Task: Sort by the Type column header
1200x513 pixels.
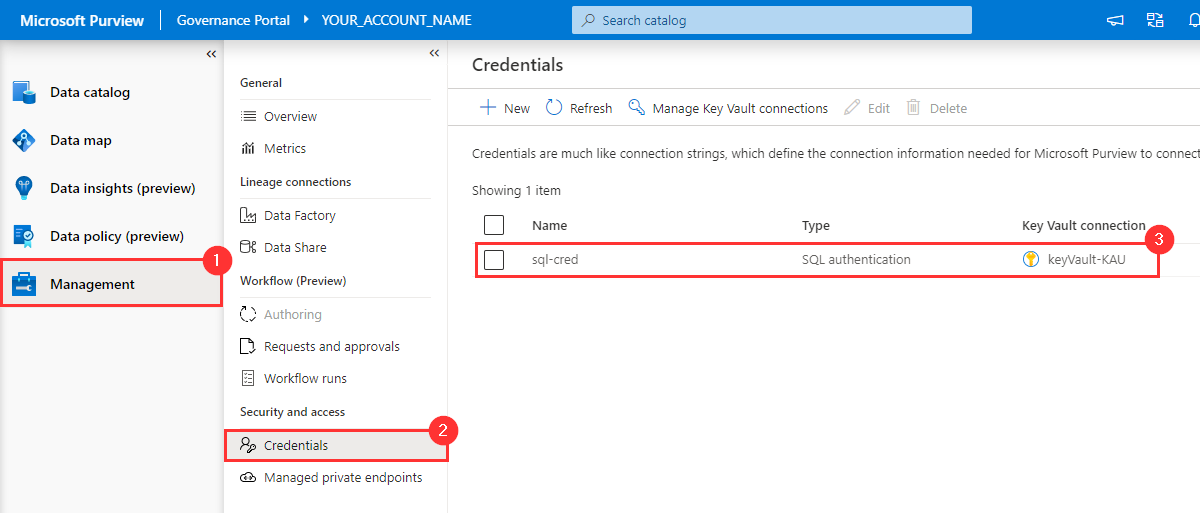Action: 816,226
